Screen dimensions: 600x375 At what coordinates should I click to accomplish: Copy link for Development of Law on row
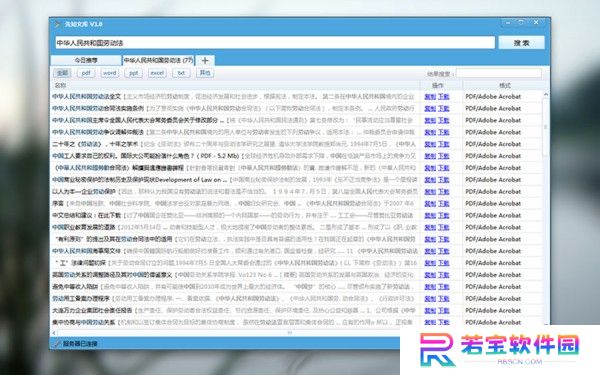tap(430, 180)
